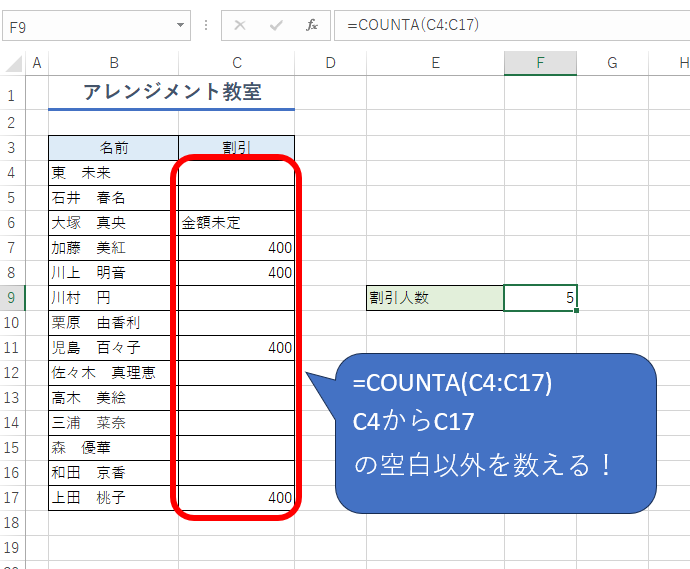Click the blue callout with =COUNTA(C4:C17)
The height and width of the screenshot is (569, 690).
[495, 433]
